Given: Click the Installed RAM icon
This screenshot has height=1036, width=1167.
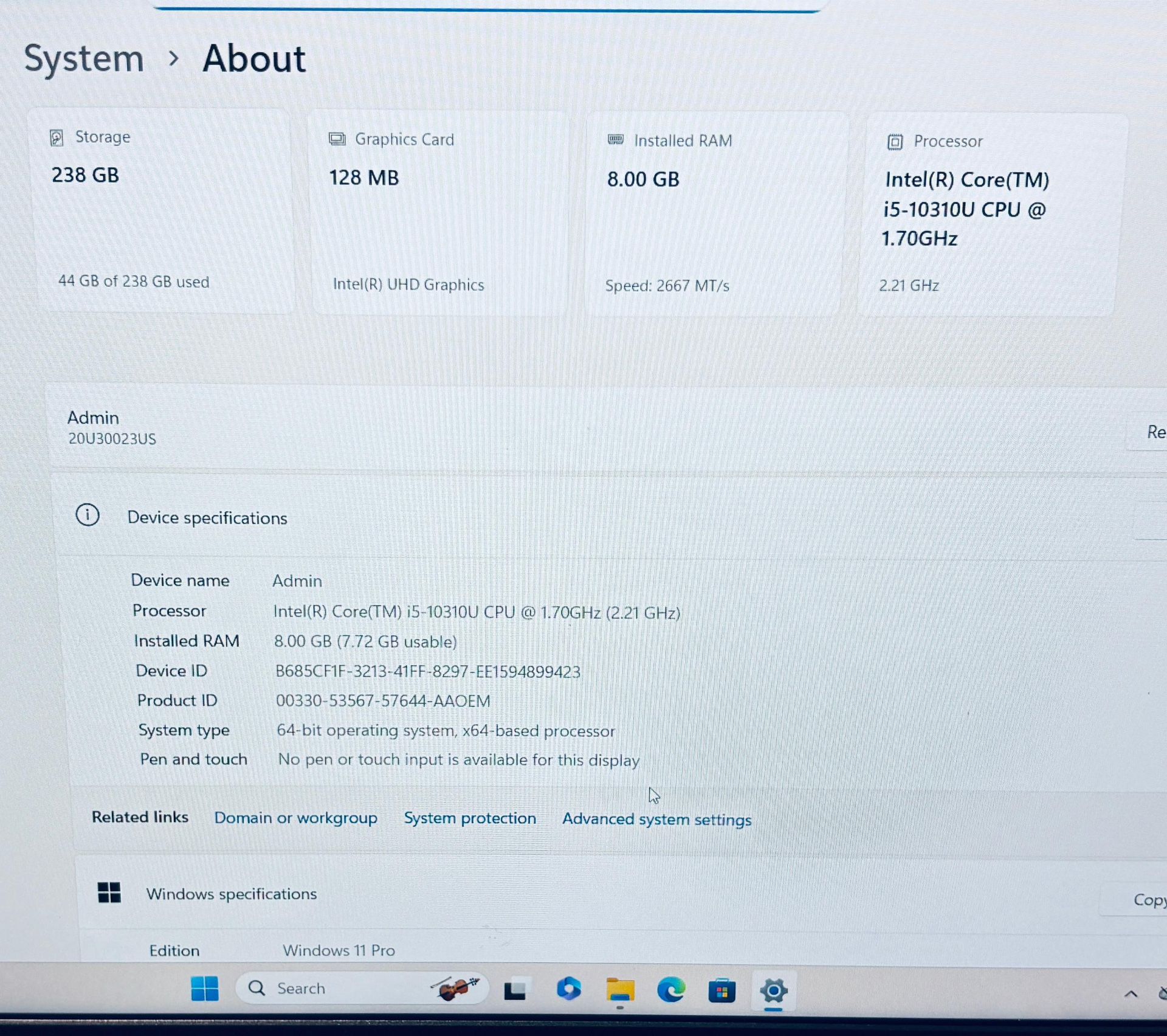Looking at the screenshot, I should pos(616,140).
